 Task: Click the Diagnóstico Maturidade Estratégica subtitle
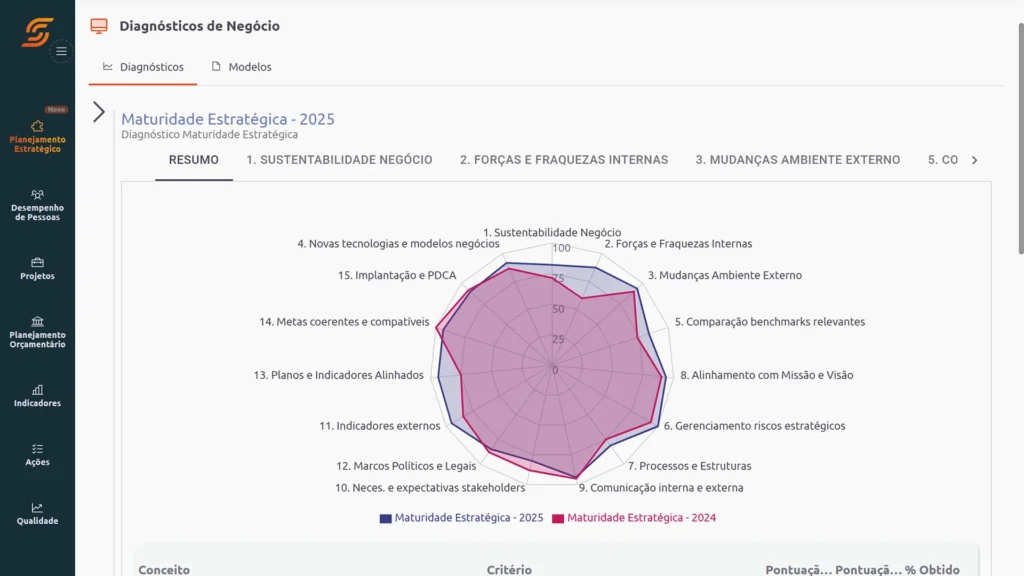coord(209,135)
